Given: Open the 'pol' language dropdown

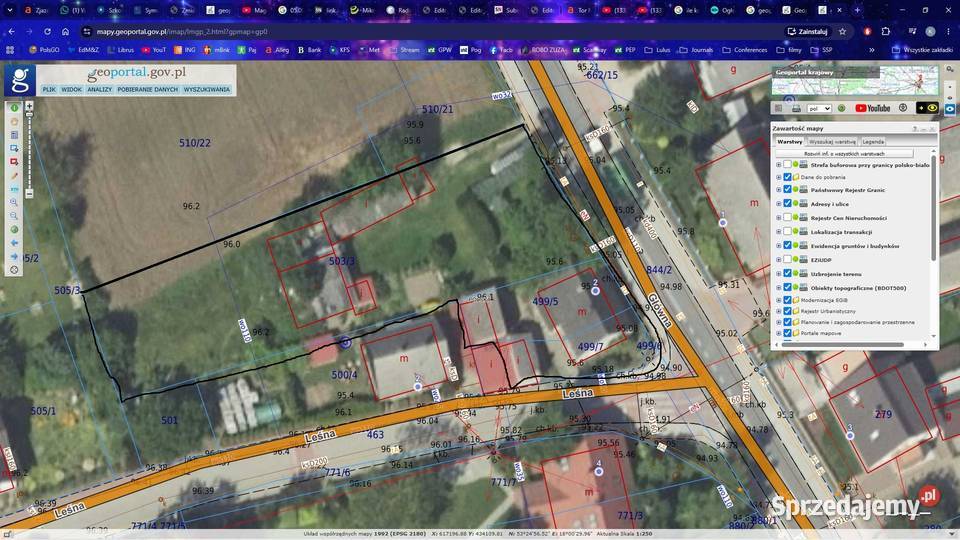Looking at the screenshot, I should (819, 108).
